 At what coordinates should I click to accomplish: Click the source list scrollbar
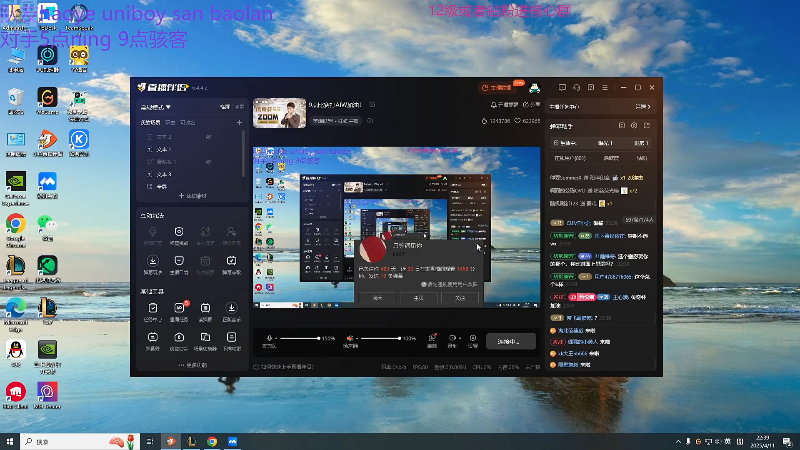point(243,153)
